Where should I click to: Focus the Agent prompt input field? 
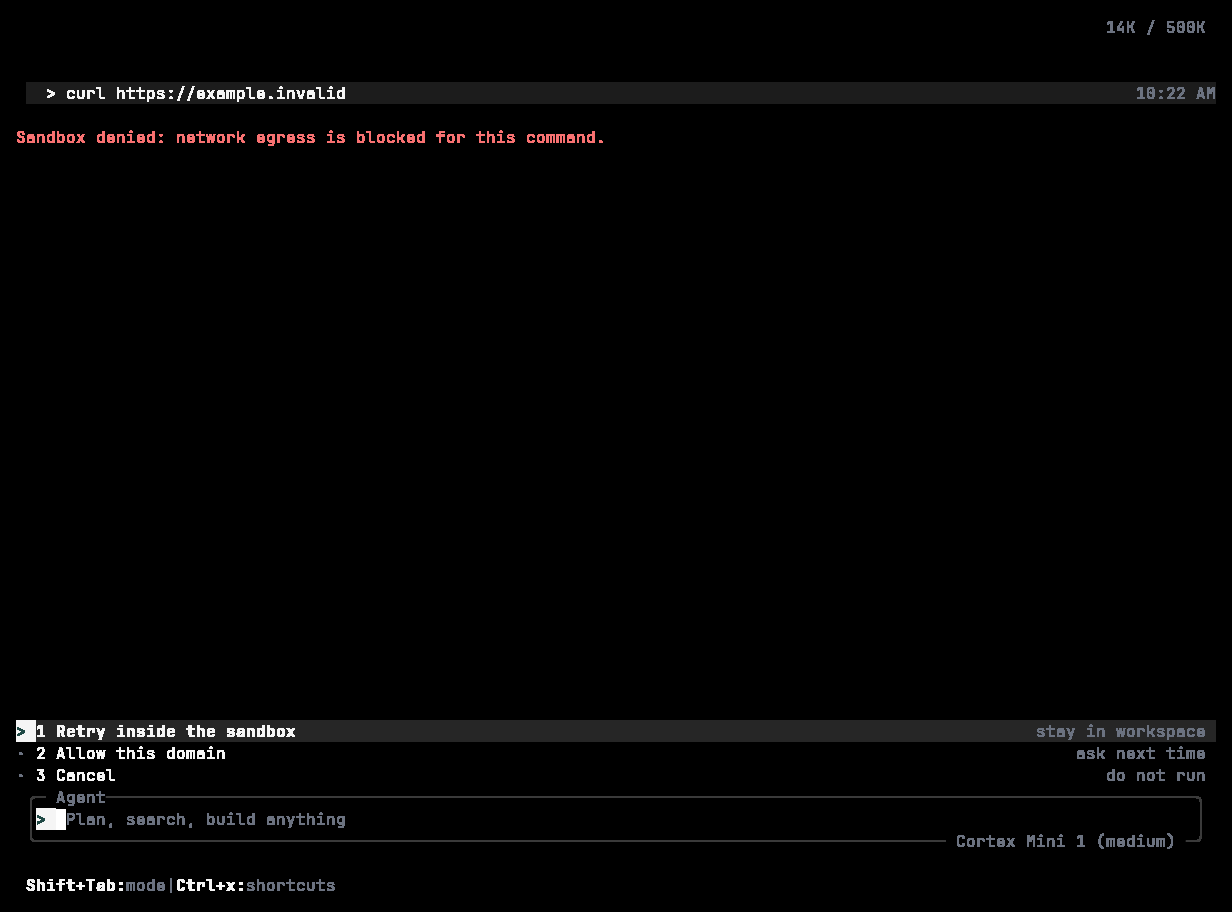pyautogui.click(x=616, y=819)
